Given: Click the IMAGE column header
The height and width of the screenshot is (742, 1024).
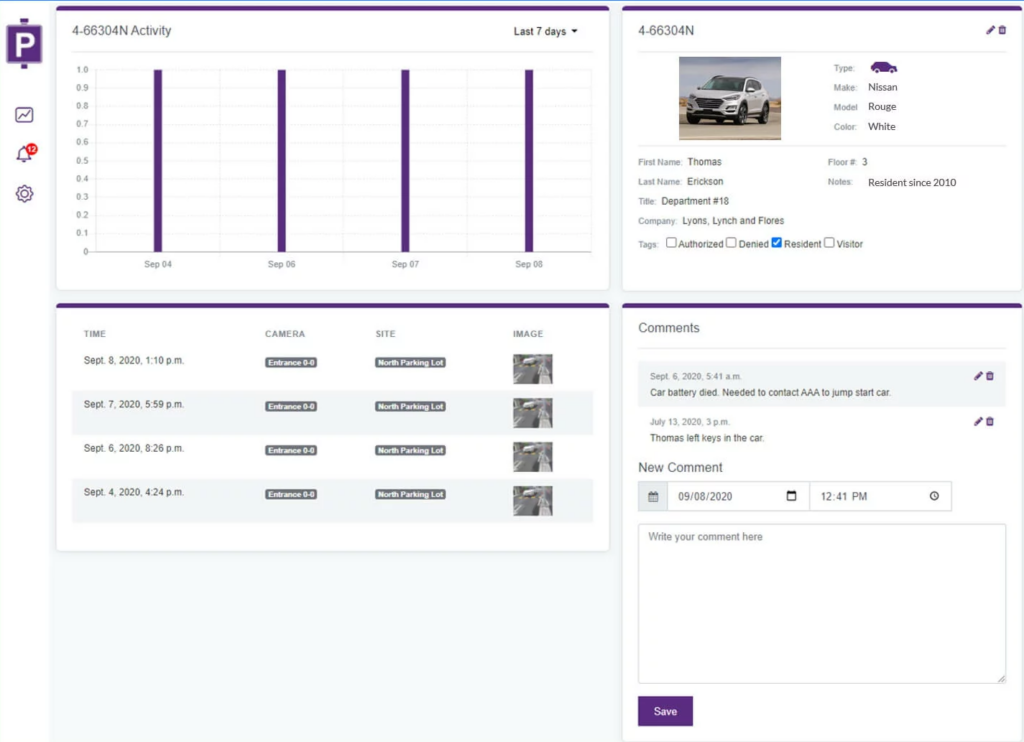Looking at the screenshot, I should 528,334.
